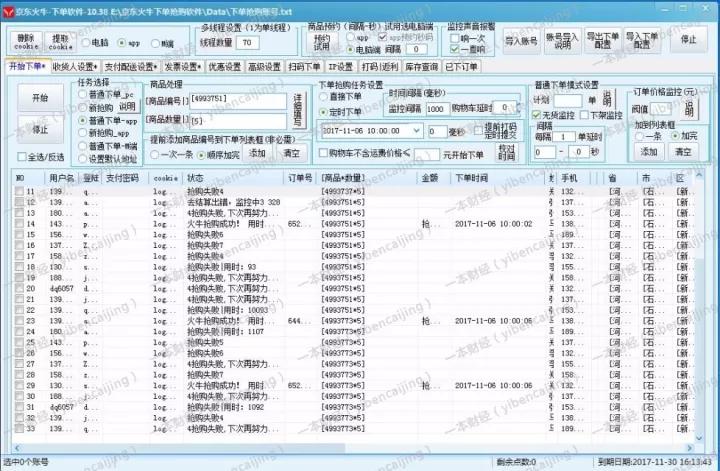The image size is (720, 471).
Task: Open the 优惠设置 tab
Action: [225, 67]
